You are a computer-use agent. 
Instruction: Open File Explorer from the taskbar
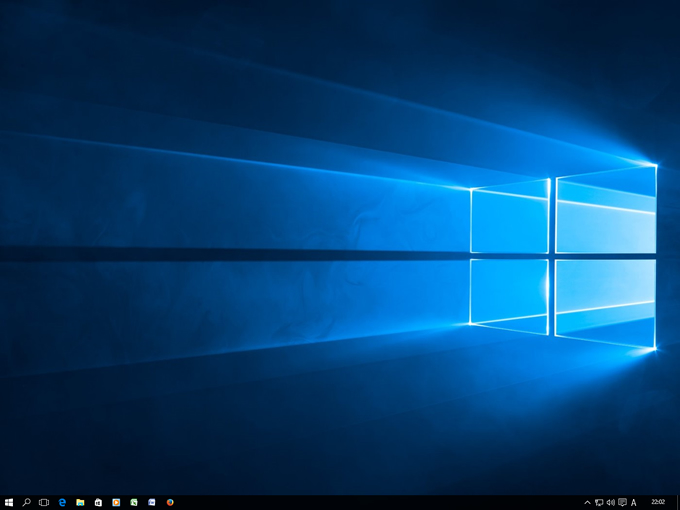click(80, 502)
